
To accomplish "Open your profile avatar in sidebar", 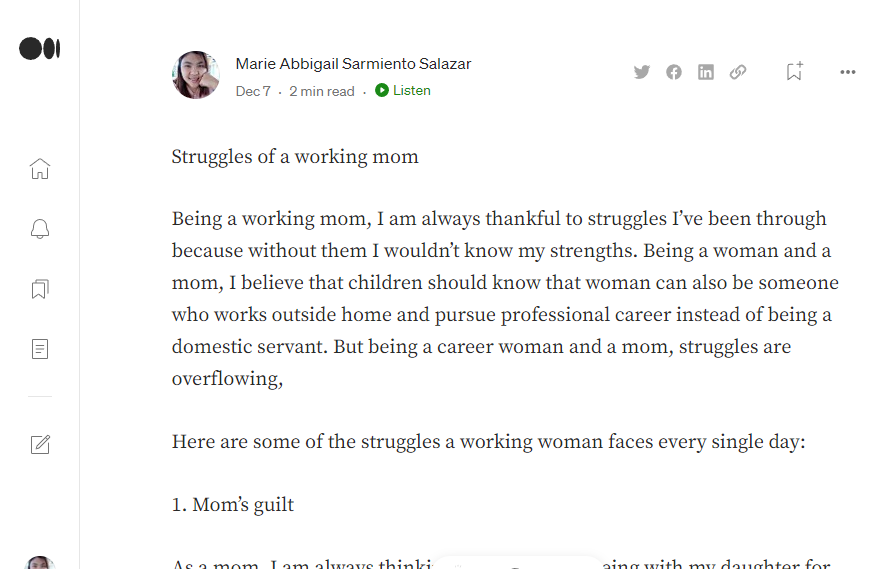I will (x=40, y=563).
